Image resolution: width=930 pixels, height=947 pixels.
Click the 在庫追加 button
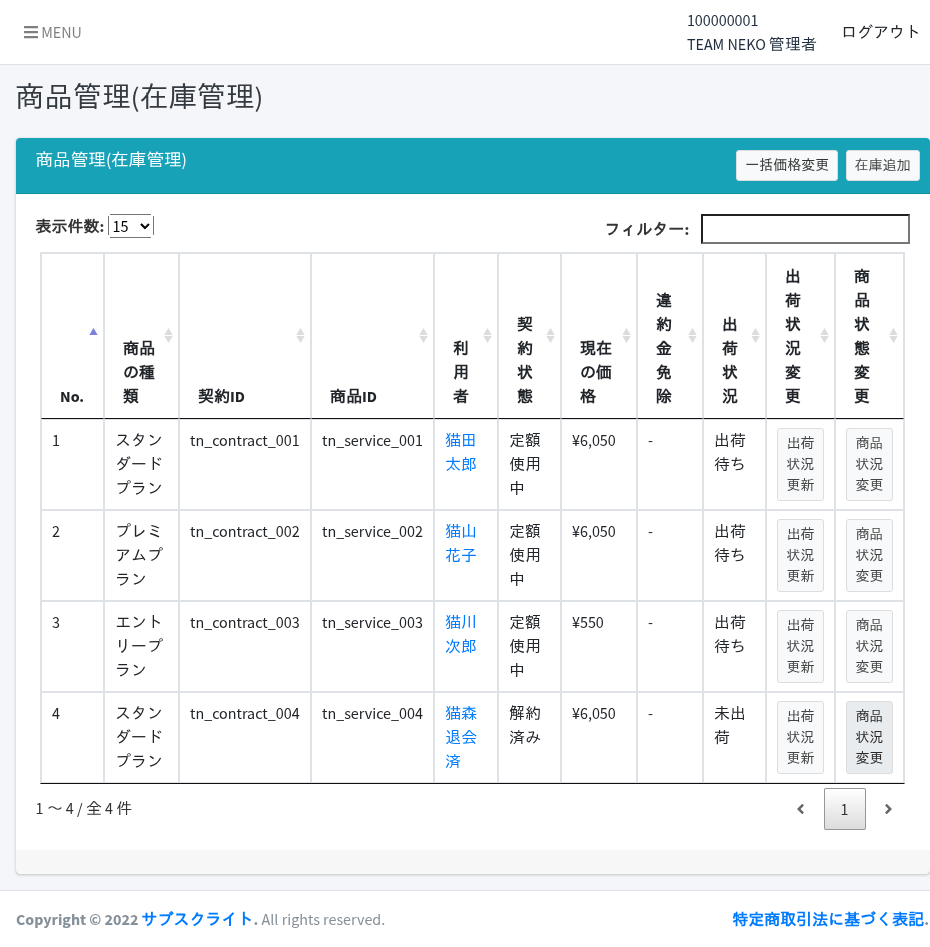pos(883,165)
